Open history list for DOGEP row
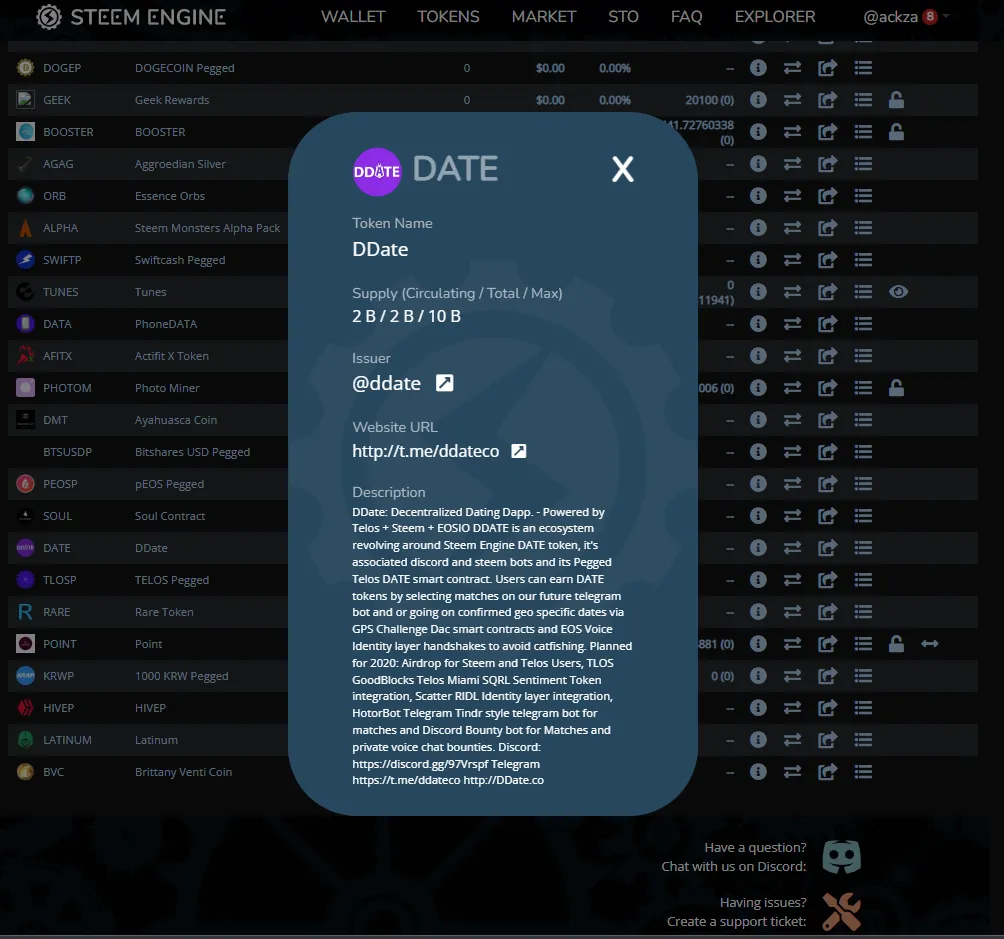The width and height of the screenshot is (1004, 939). [x=863, y=67]
